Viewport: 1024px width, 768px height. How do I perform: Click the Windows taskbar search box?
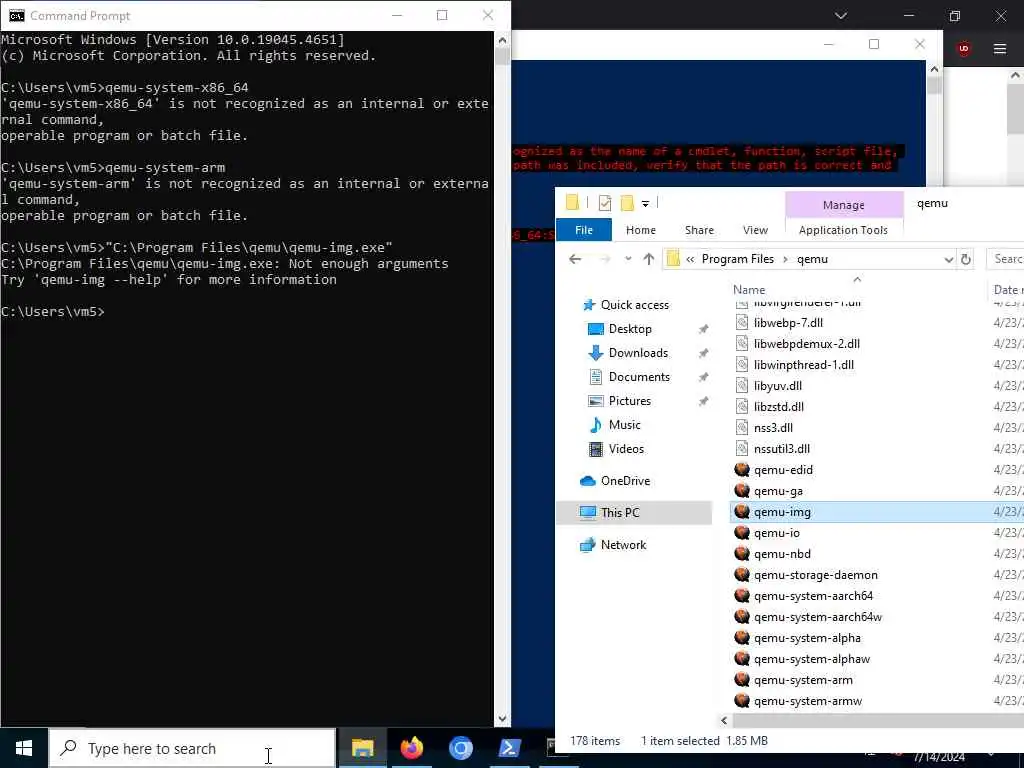[x=192, y=748]
